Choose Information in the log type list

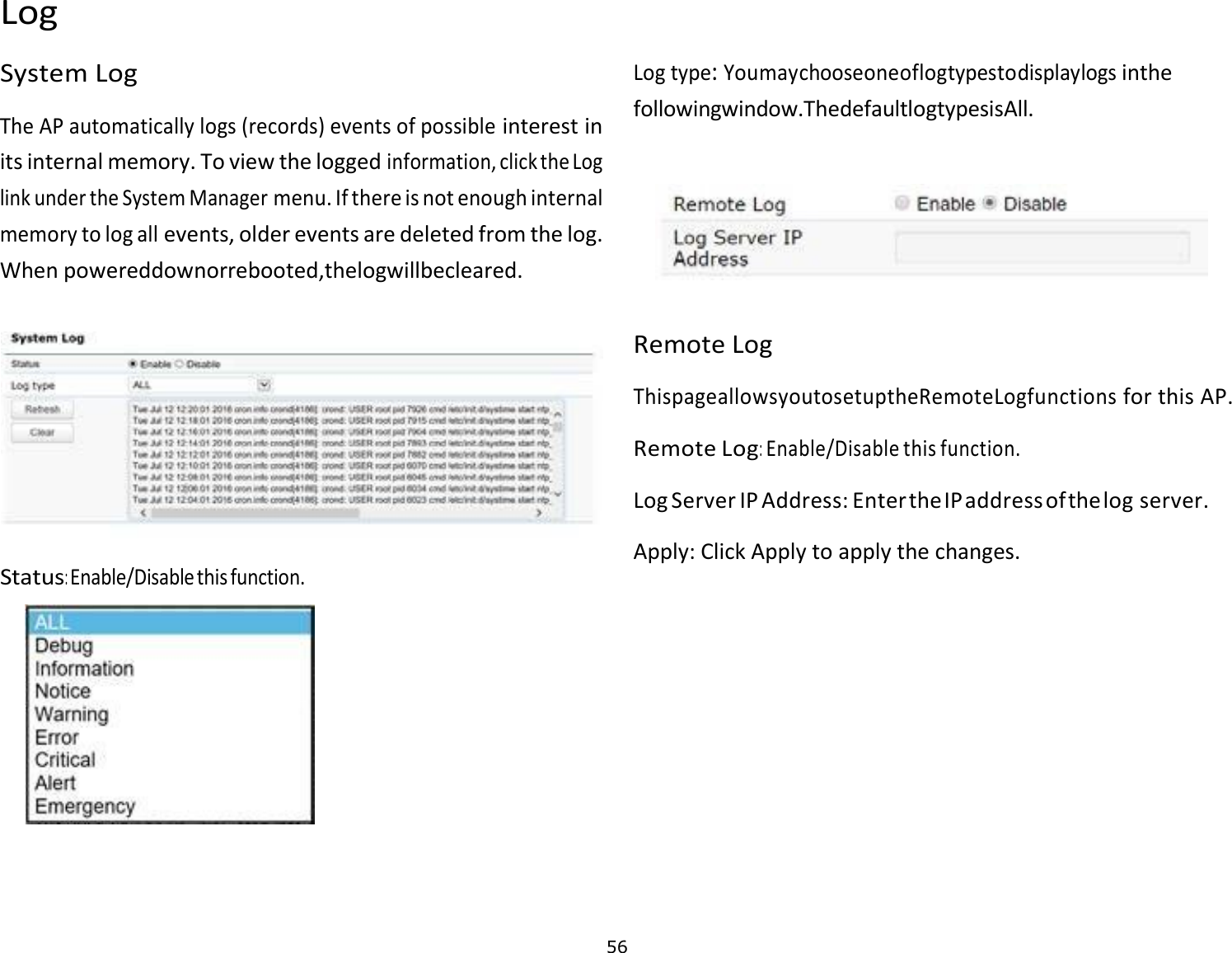[170, 669]
